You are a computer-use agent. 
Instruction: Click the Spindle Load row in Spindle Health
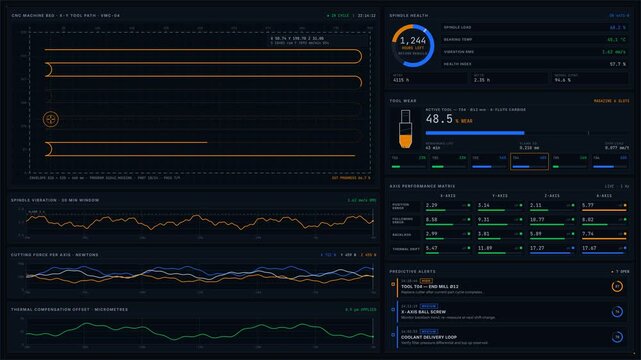coord(535,27)
